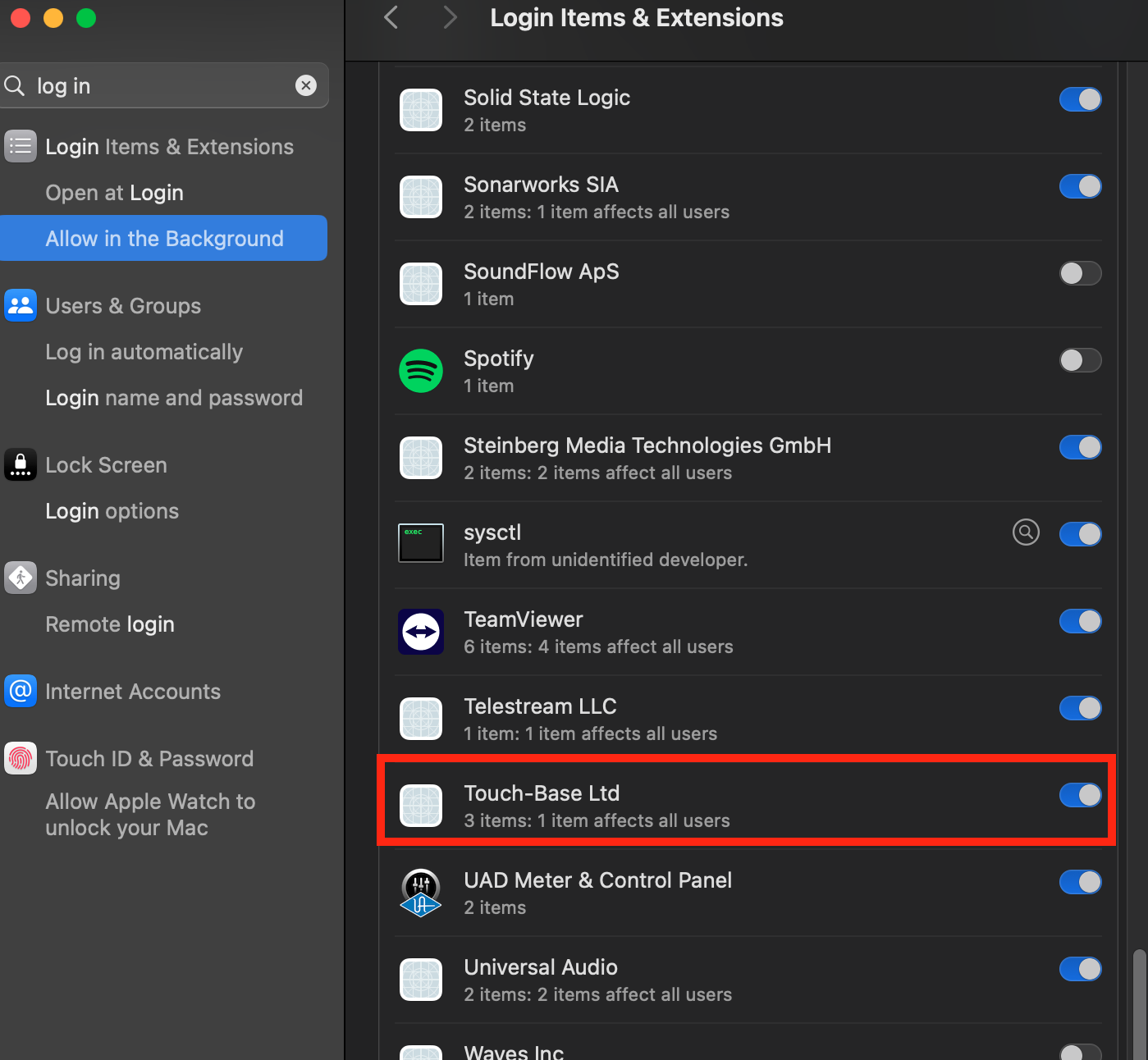Open Internet Accounts settings

tap(164, 692)
